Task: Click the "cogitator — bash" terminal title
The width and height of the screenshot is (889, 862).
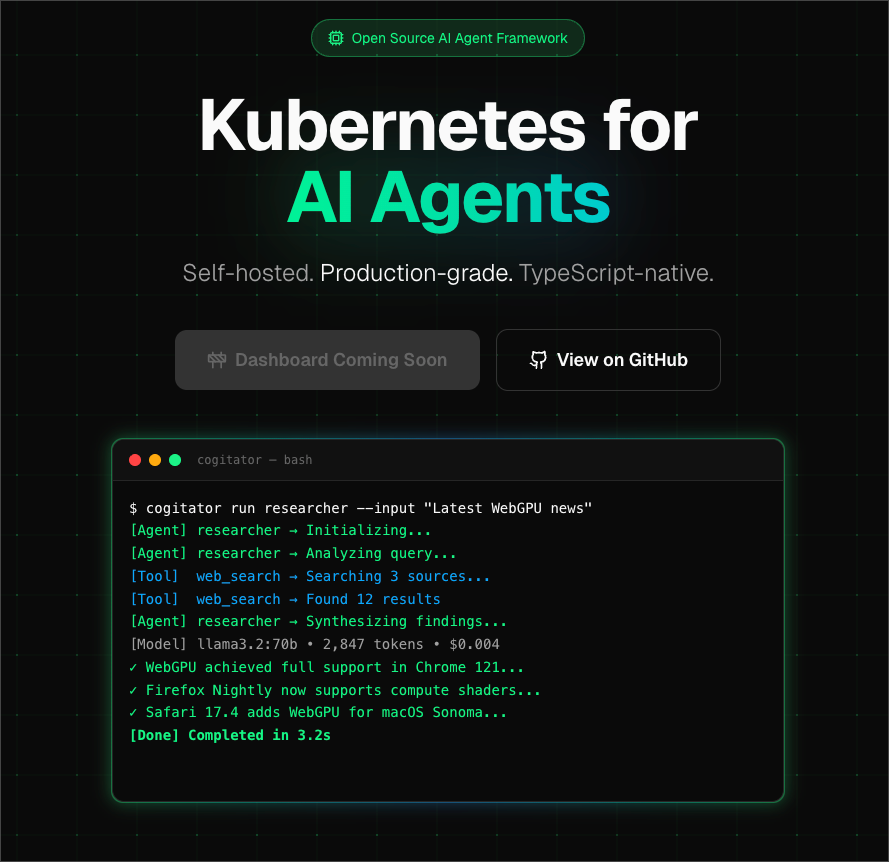Action: 255,460
